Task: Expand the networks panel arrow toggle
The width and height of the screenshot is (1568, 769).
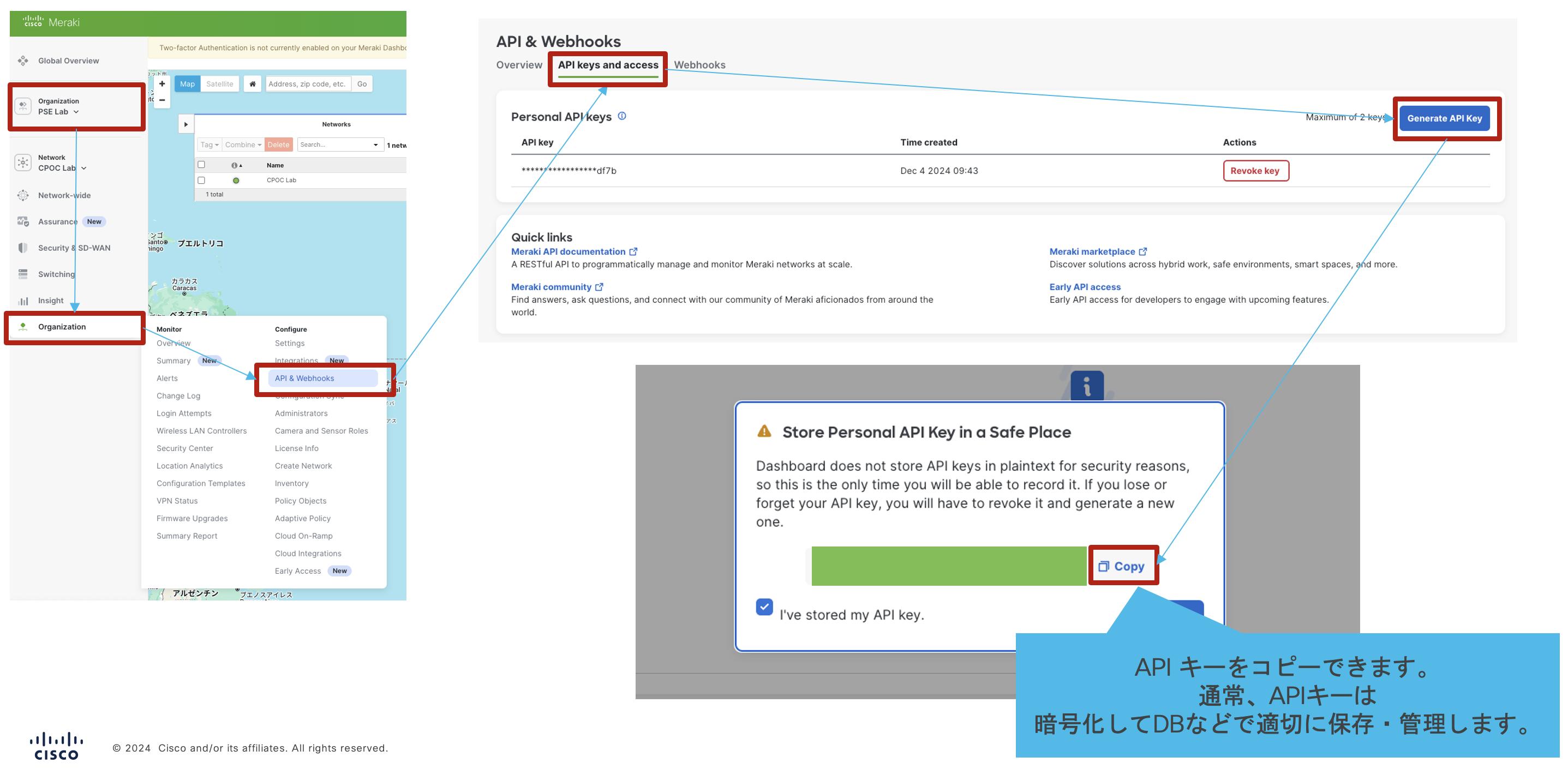Action: 185,124
